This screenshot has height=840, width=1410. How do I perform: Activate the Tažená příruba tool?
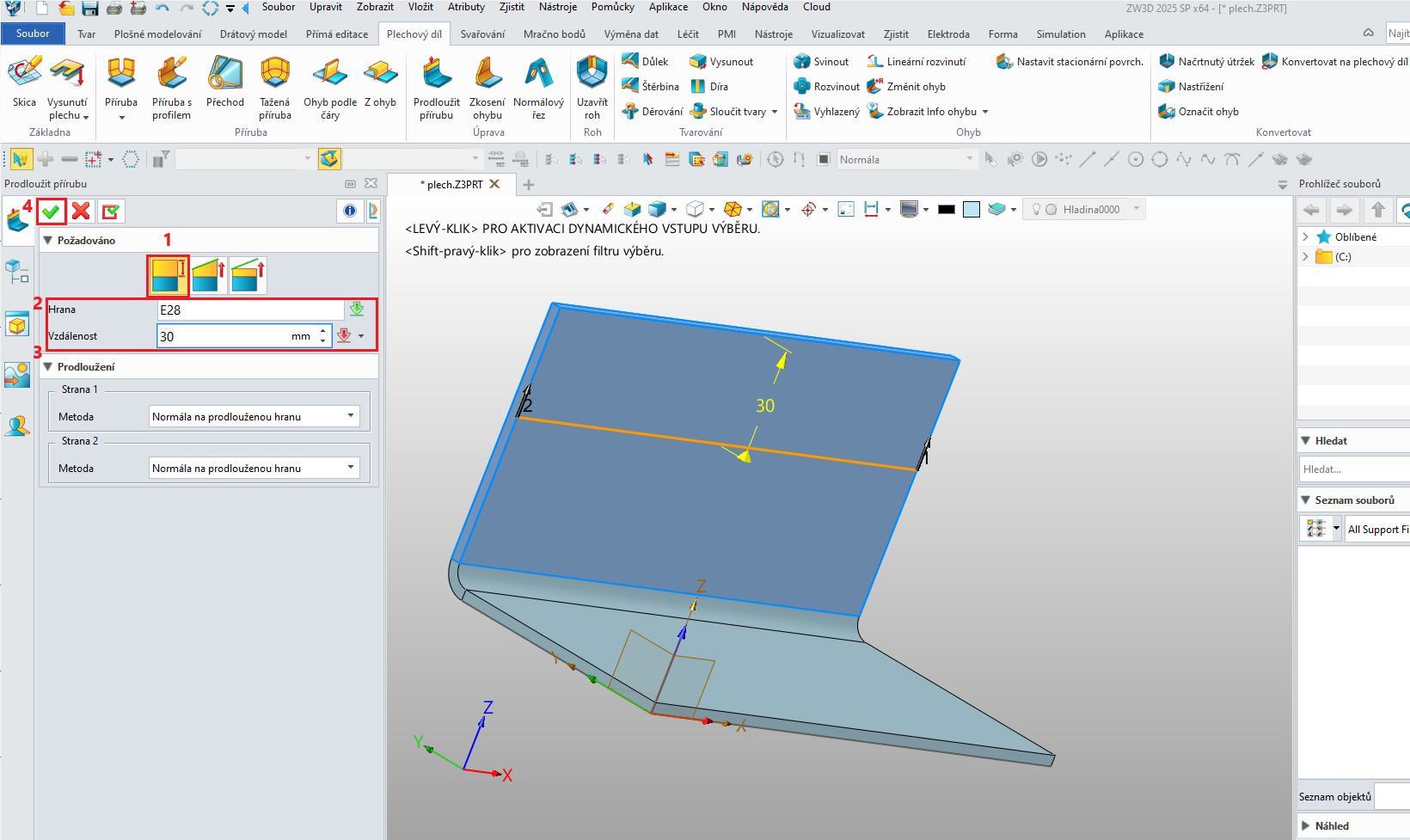(x=275, y=89)
